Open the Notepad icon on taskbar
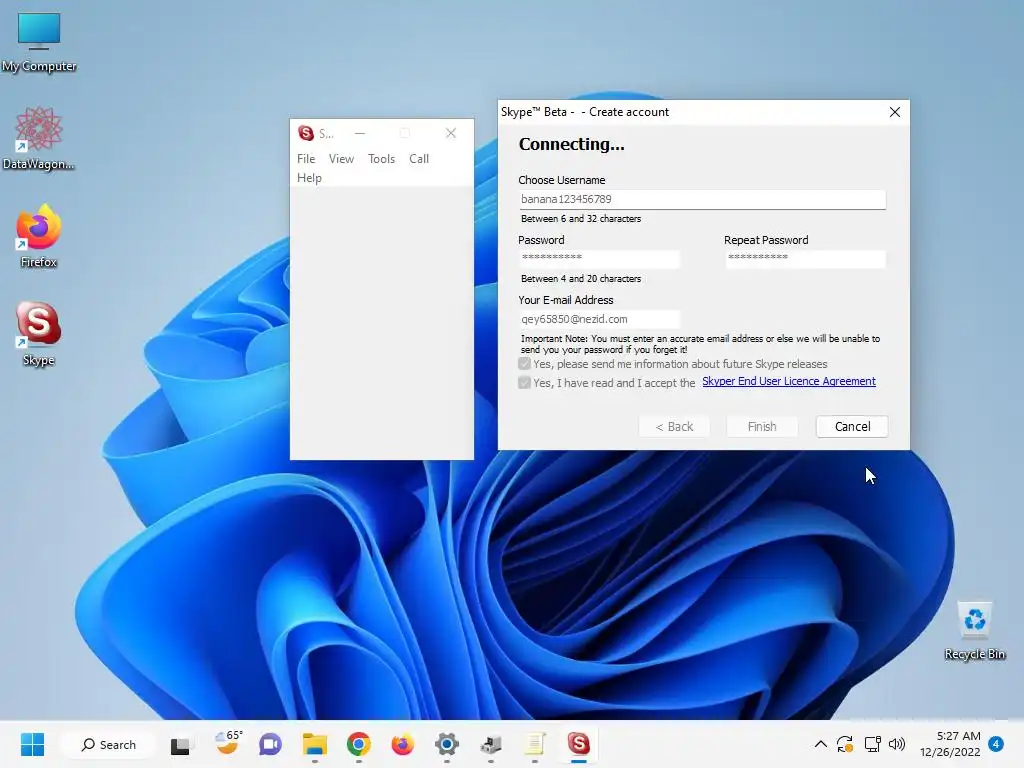Screen dimensions: 1024x768 point(535,744)
